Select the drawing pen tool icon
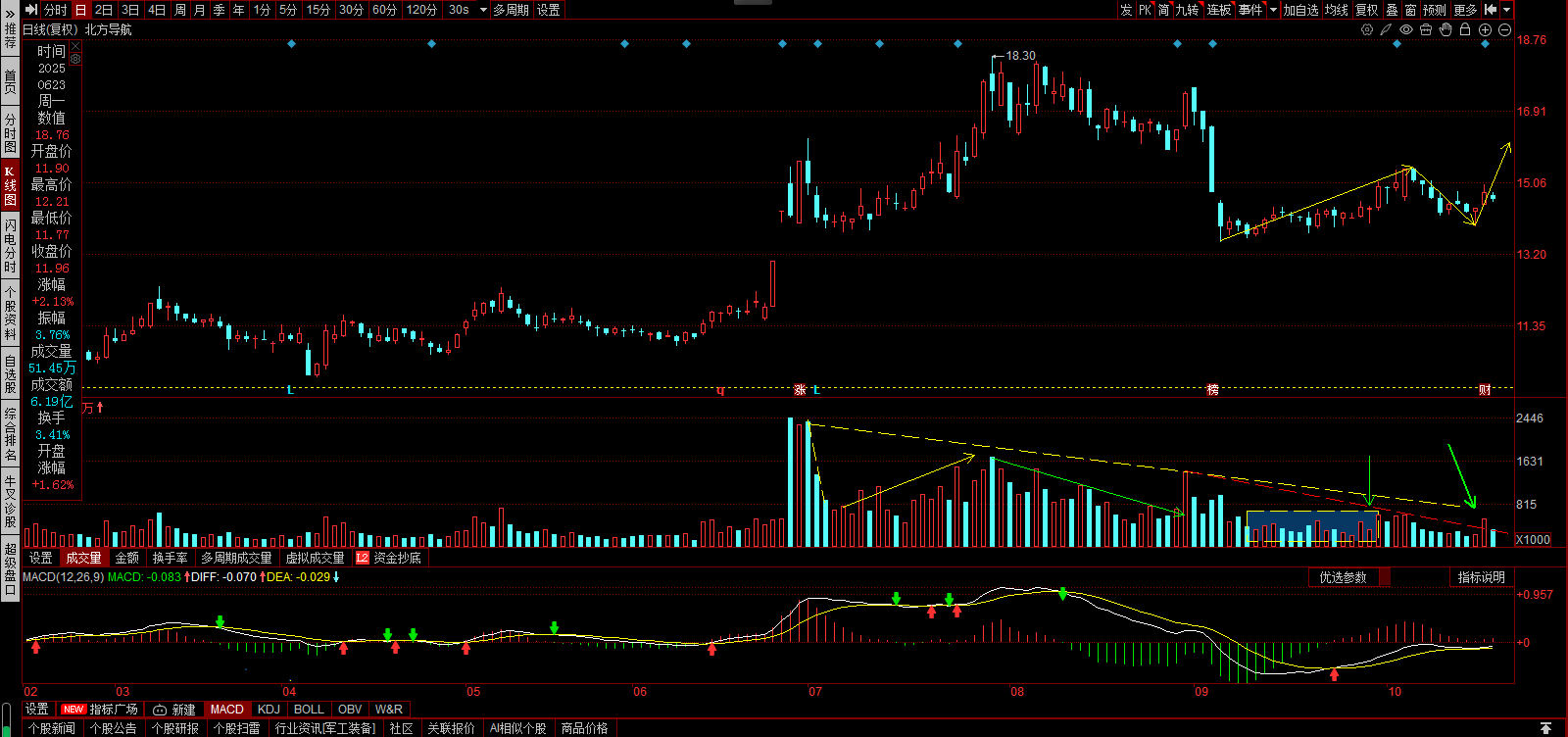This screenshot has height=737, width=1568. pyautogui.click(x=1386, y=29)
